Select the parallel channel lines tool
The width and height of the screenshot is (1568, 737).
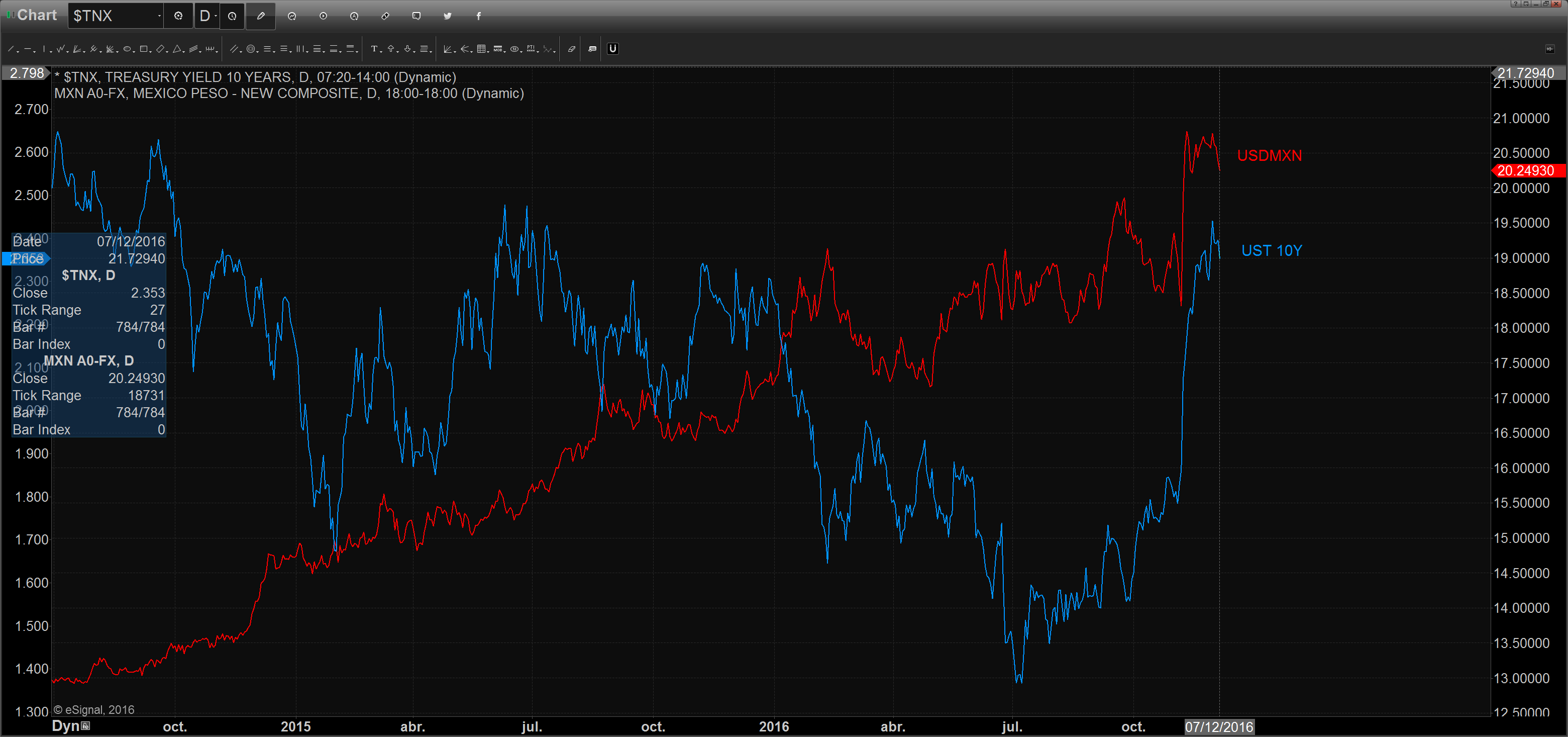pos(234,49)
